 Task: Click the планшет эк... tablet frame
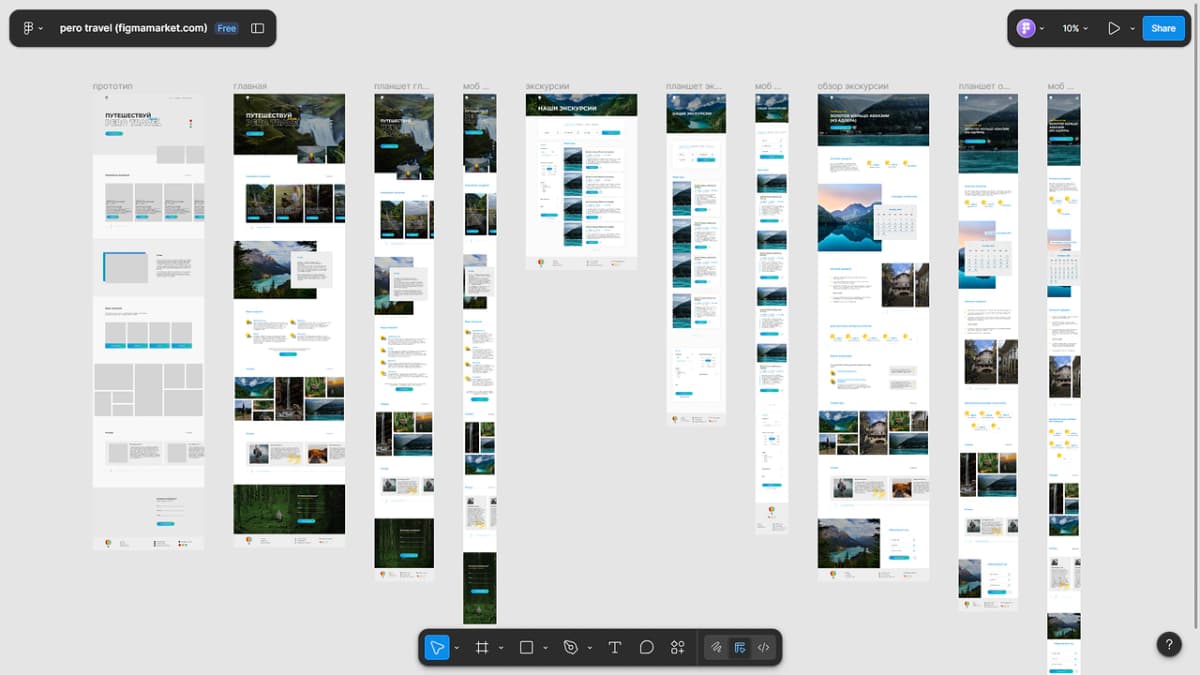(696, 260)
